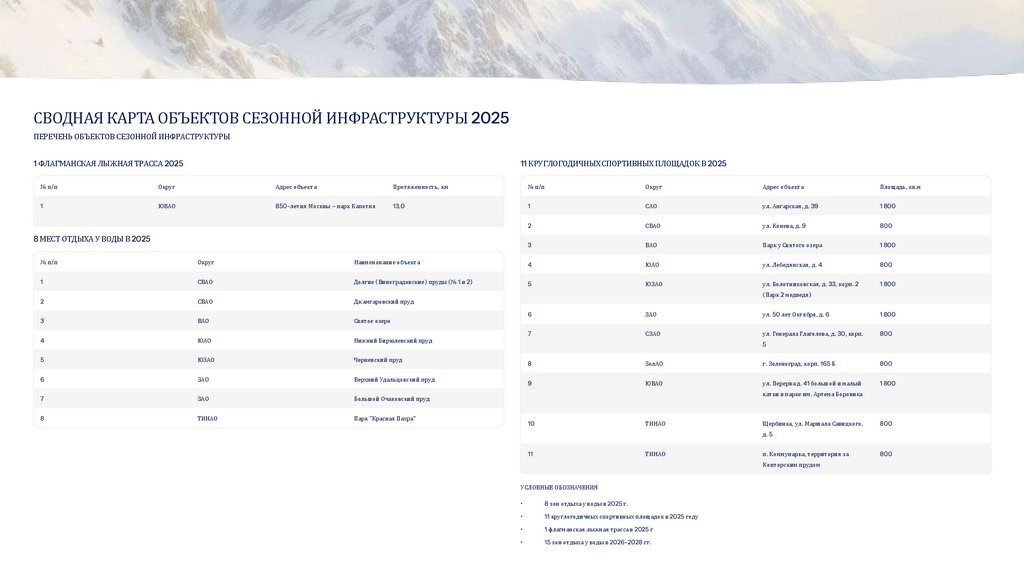Select the 'ул. Перерва д. 41' address cell
The height and width of the screenshot is (574, 1024).
812,389
